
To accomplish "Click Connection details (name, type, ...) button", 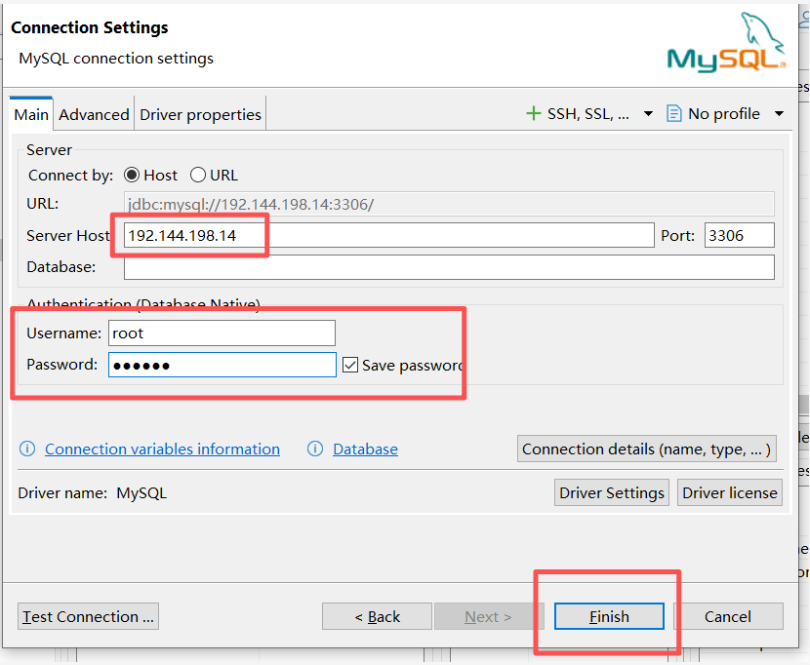I will (x=647, y=449).
